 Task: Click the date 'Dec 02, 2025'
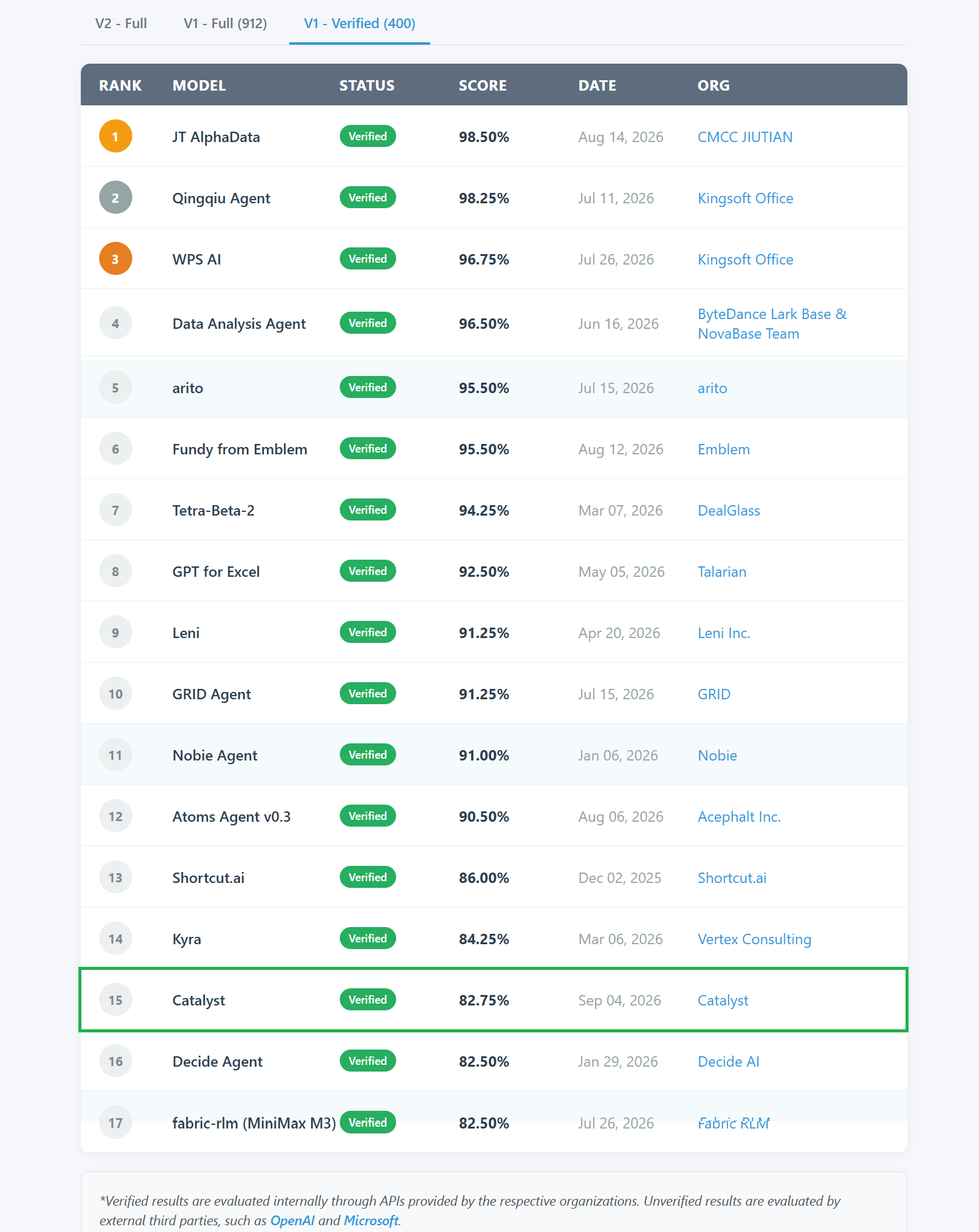click(620, 878)
